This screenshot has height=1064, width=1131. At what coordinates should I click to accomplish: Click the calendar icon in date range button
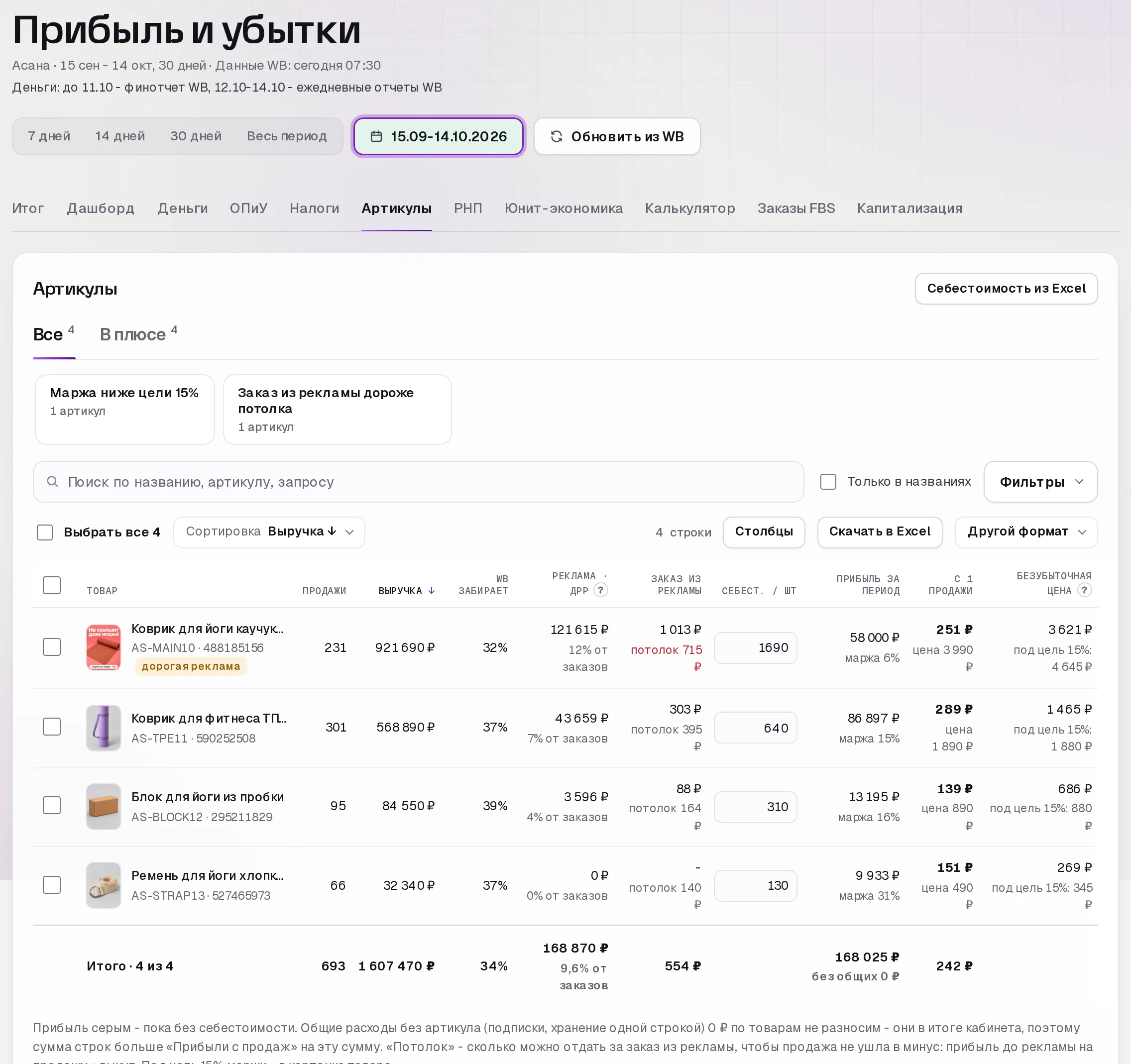[376, 136]
